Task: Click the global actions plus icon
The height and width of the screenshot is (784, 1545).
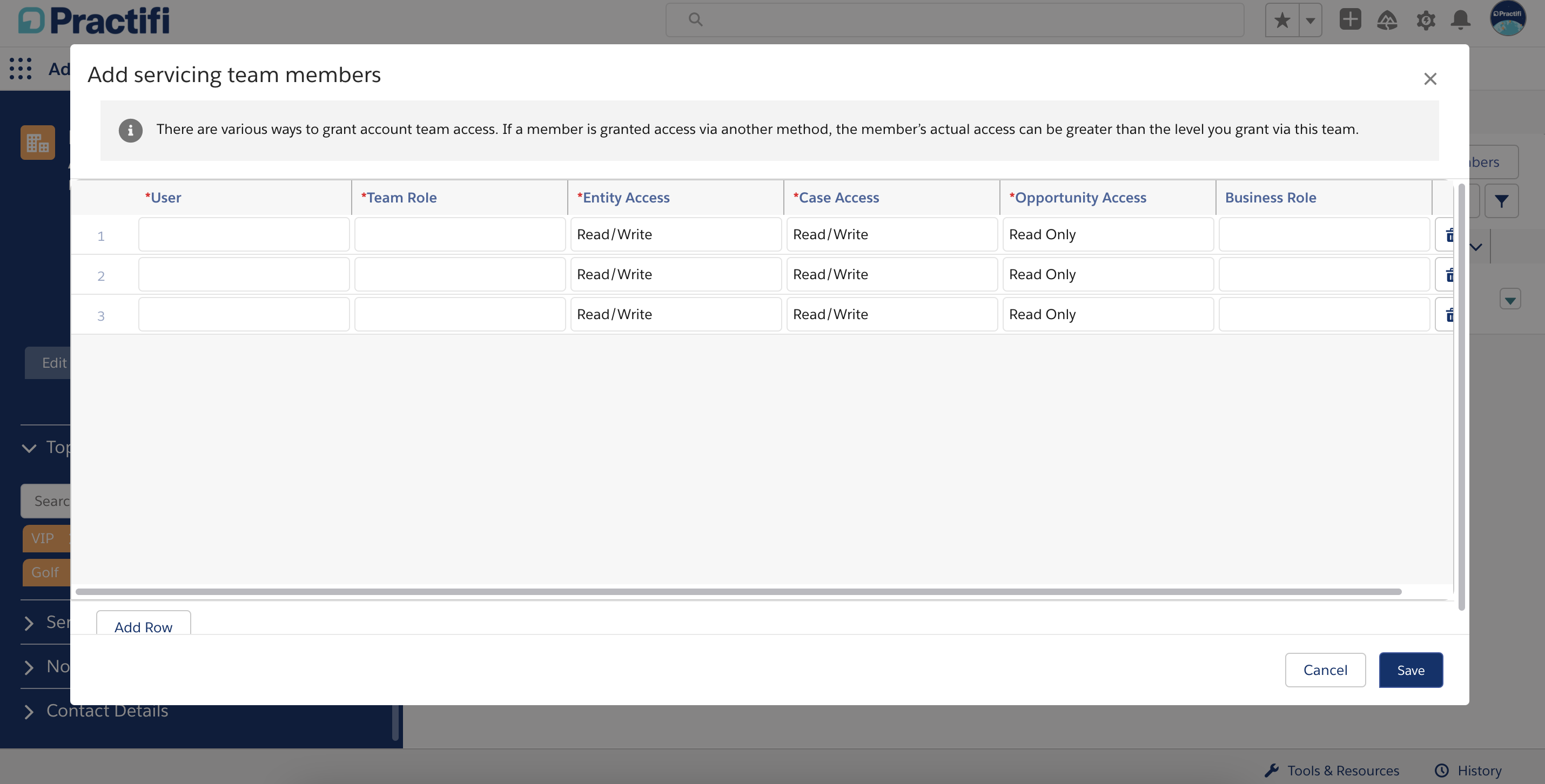Action: click(x=1350, y=19)
